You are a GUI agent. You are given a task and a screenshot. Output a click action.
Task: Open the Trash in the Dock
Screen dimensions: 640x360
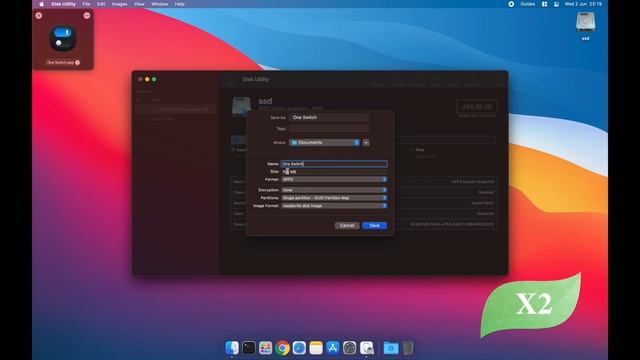point(408,348)
